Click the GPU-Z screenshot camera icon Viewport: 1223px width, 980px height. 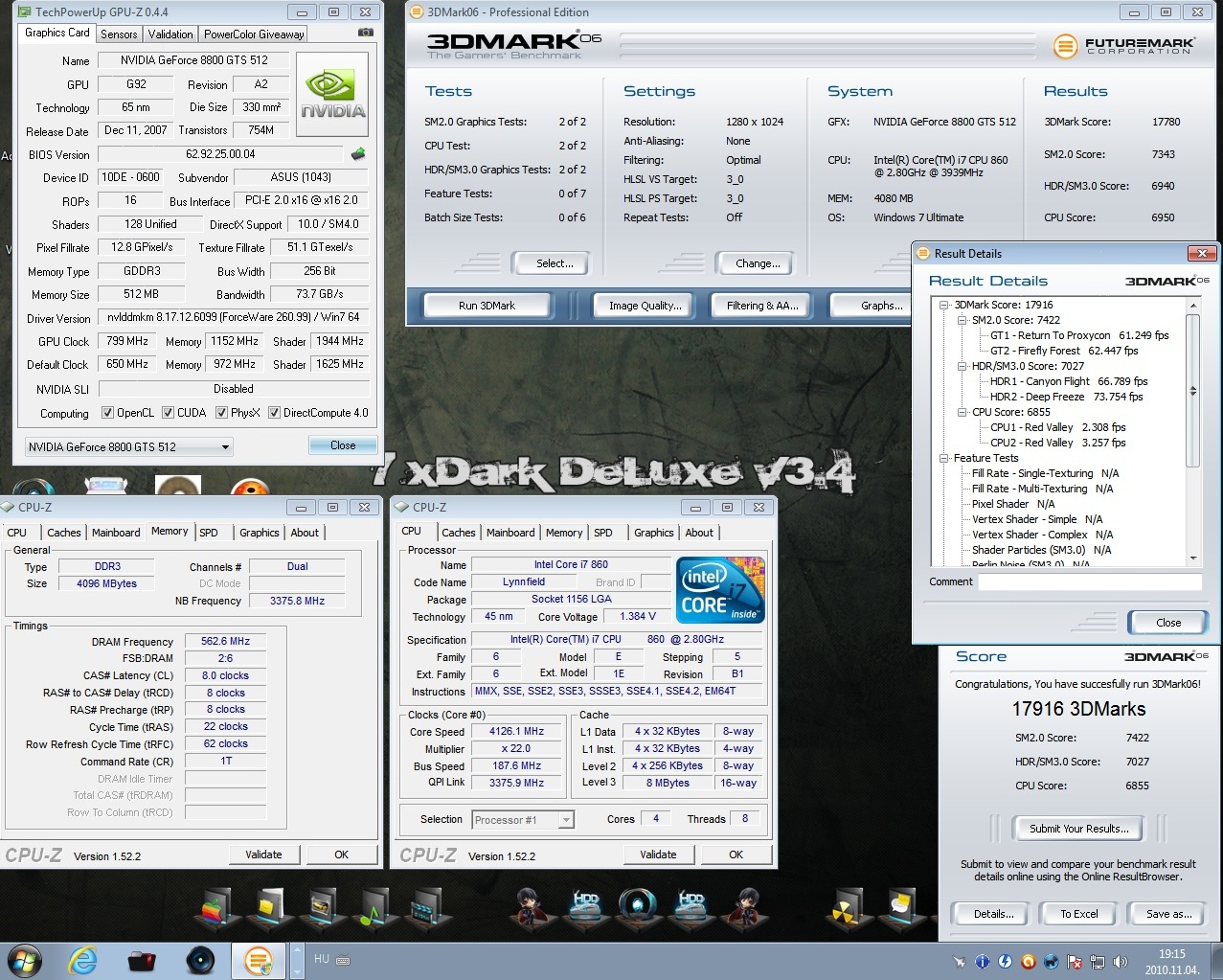(365, 33)
